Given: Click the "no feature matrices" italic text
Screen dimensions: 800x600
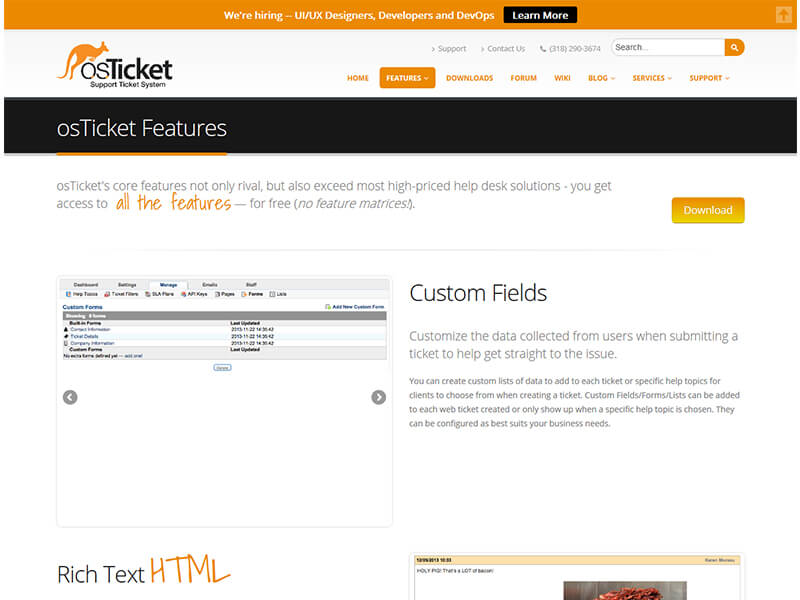Looking at the screenshot, I should click(x=354, y=204).
